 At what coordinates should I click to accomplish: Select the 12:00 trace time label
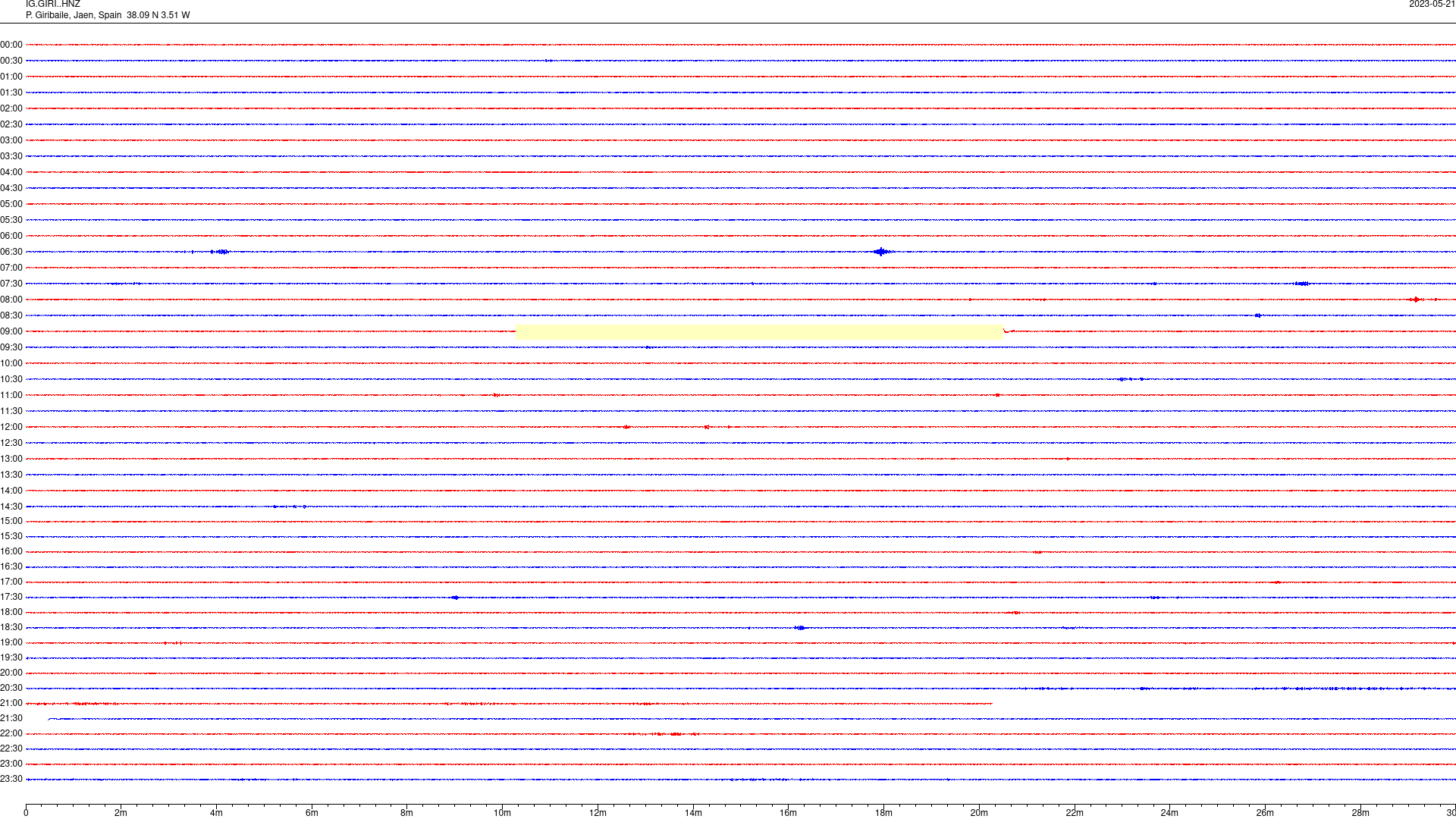tap(11, 427)
